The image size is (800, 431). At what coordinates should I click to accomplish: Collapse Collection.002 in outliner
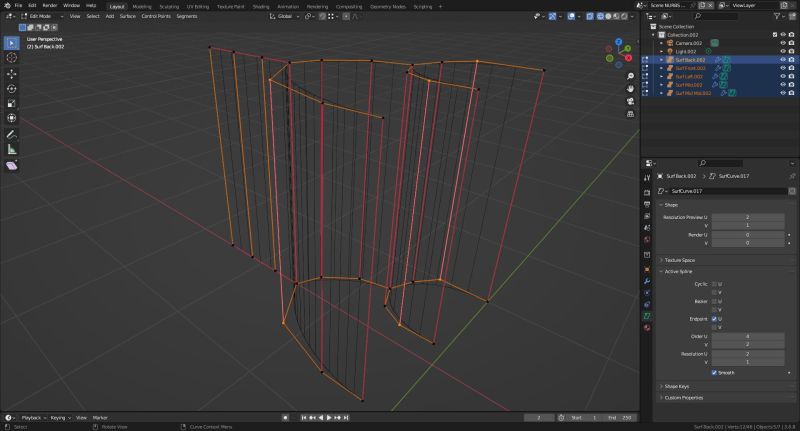(x=654, y=35)
